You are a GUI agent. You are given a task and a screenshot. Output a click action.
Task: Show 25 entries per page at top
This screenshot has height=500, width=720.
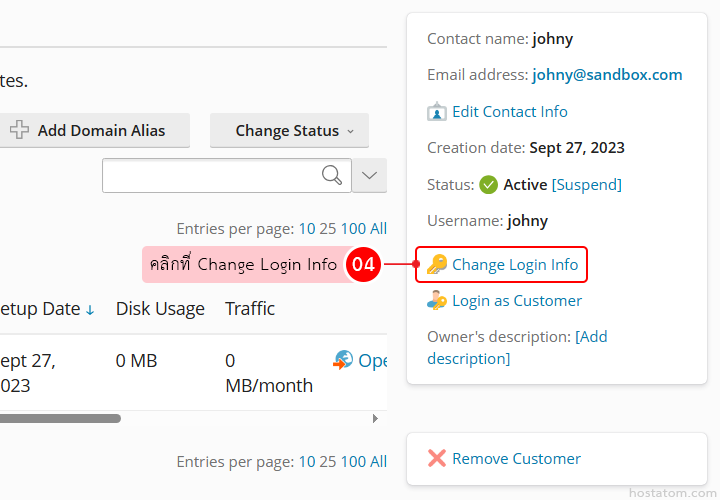coord(327,228)
